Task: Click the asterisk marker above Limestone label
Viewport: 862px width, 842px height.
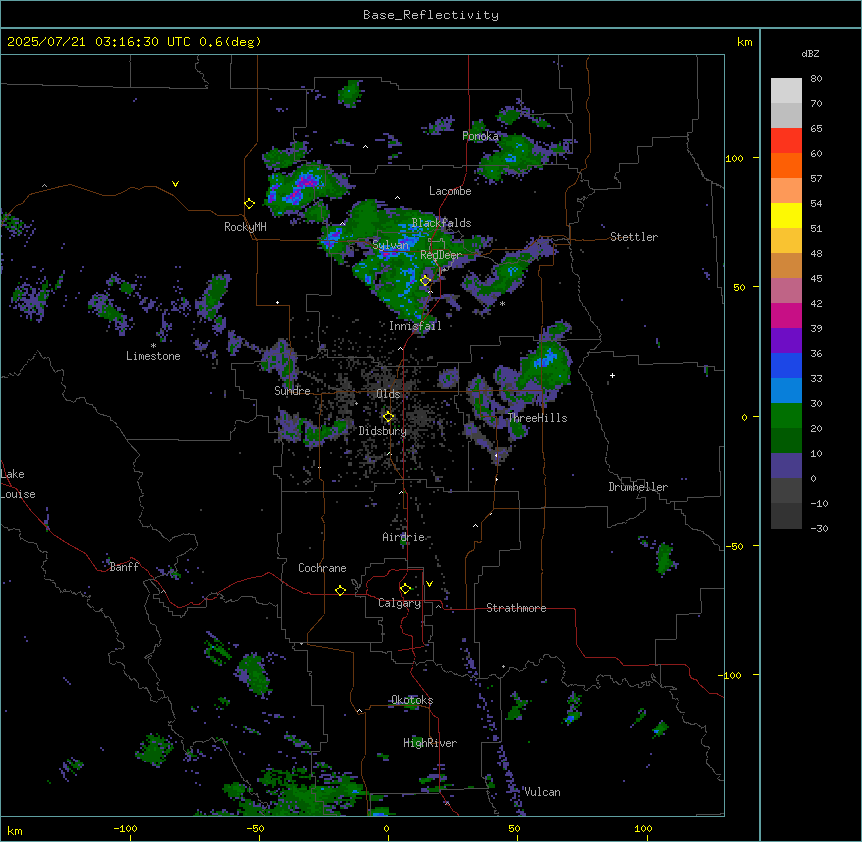Action: pos(153,346)
